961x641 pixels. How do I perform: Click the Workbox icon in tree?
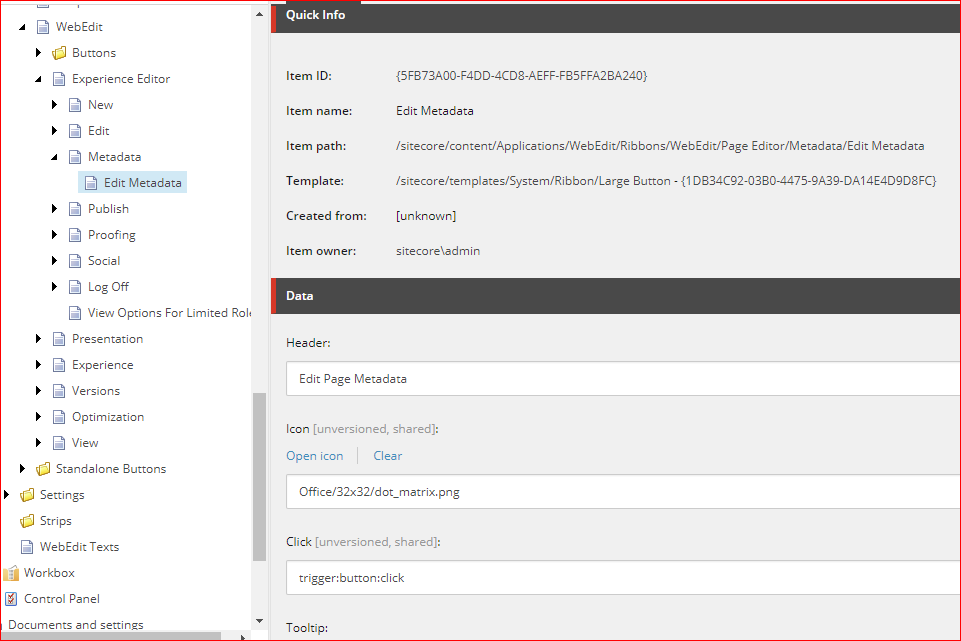click(12, 573)
